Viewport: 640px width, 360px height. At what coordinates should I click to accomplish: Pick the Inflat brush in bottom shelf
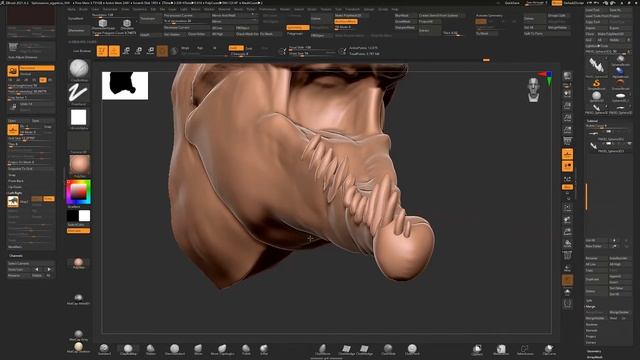click(264, 349)
